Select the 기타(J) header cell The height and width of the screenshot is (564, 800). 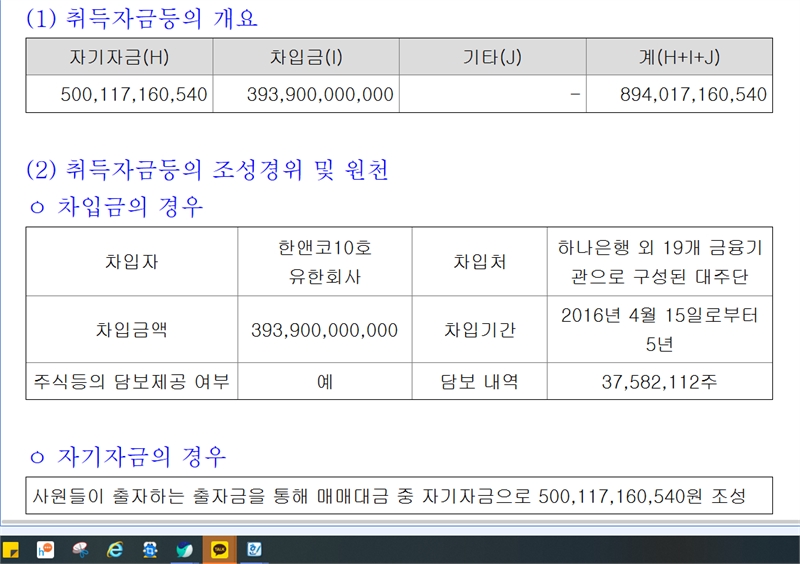(x=493, y=57)
